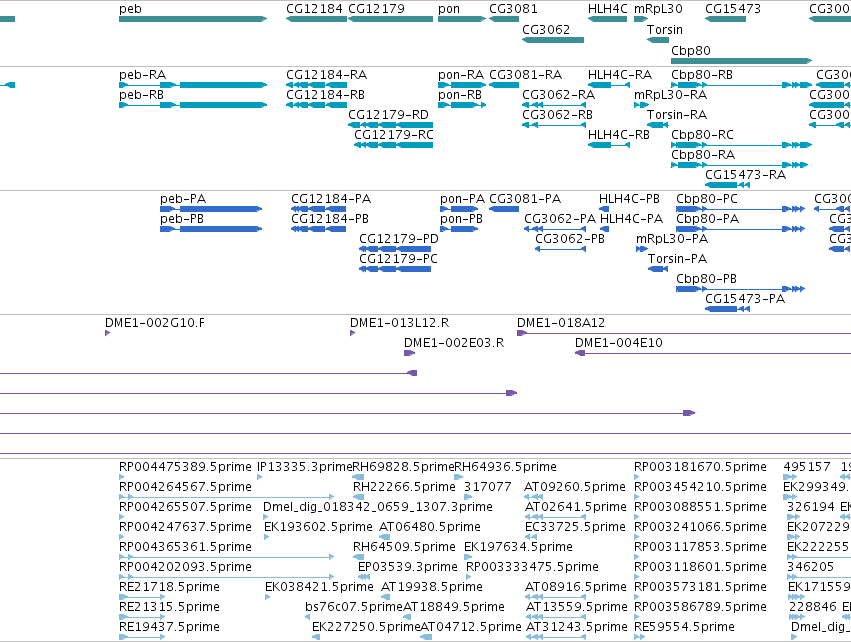The height and width of the screenshot is (642, 851).
Task: Click the pon gene label
Action: coord(449,9)
